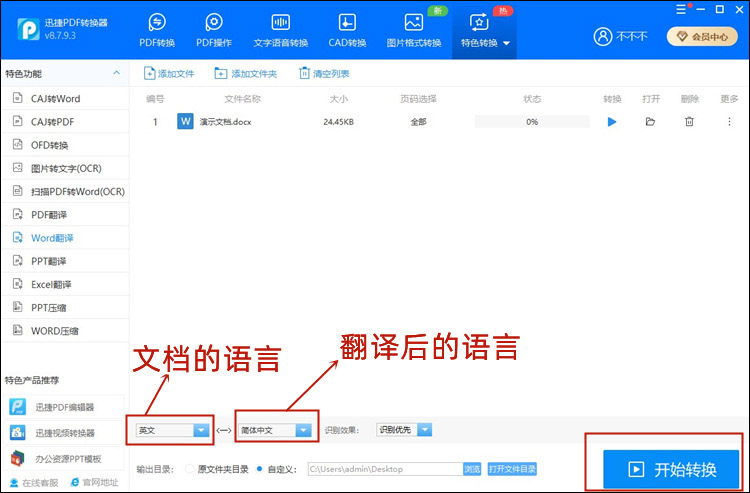Image resolution: width=750 pixels, height=493 pixels.
Task: Click the 24.45KB file size cell
Action: click(338, 122)
